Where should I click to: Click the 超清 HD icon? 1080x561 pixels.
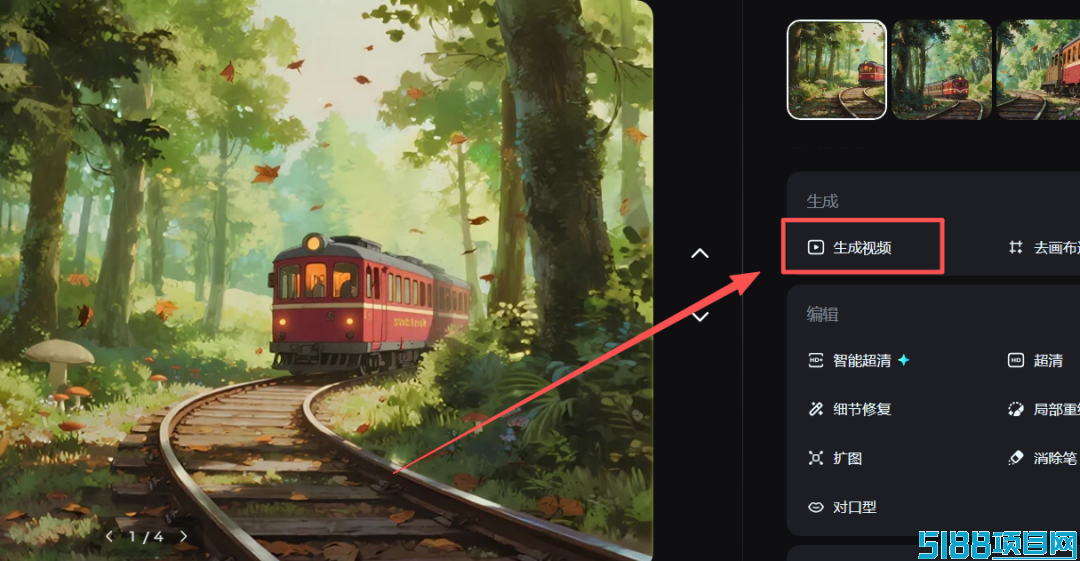coord(1016,360)
